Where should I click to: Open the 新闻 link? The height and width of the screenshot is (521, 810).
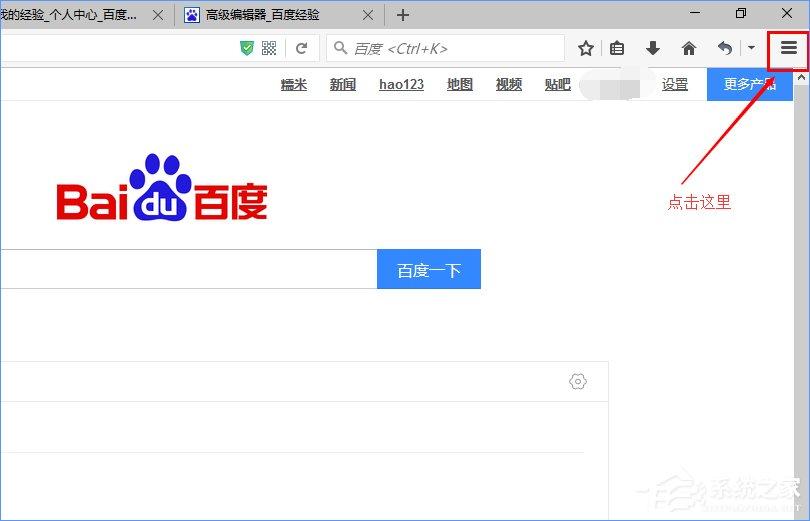tap(342, 84)
